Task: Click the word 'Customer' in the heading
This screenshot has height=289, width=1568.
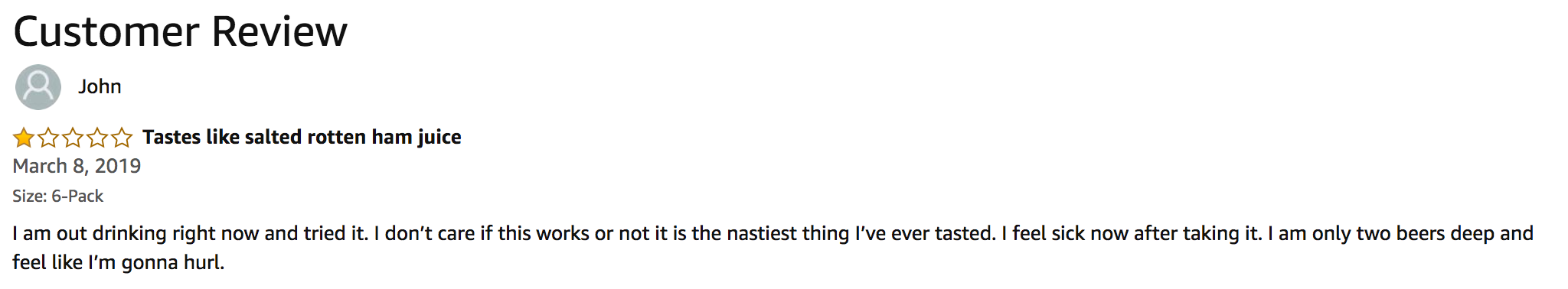Action: coord(106,32)
